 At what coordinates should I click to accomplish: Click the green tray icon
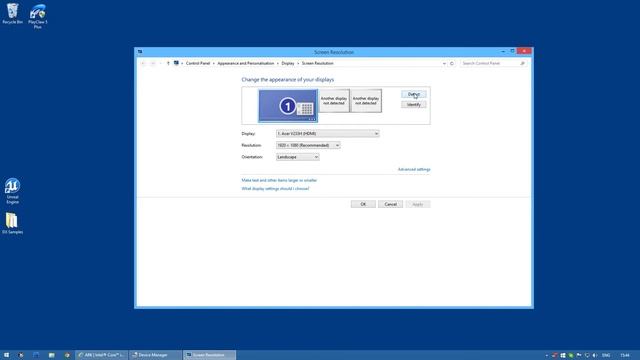571,356
